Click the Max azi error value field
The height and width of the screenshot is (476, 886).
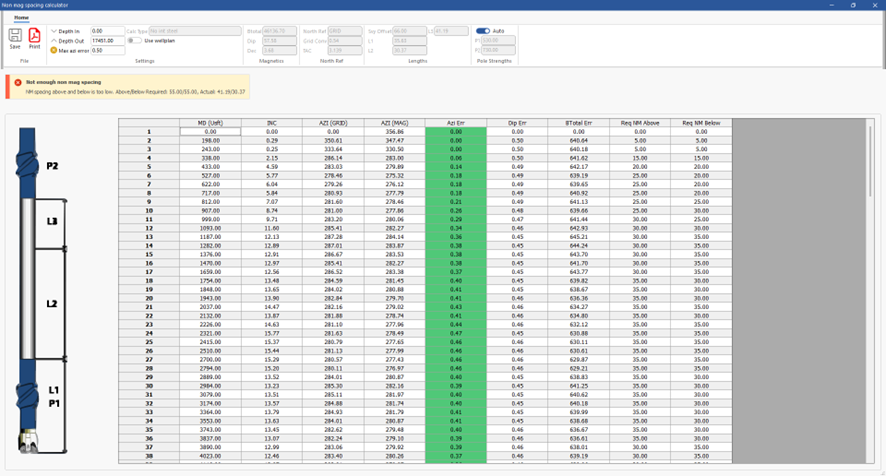pos(107,50)
